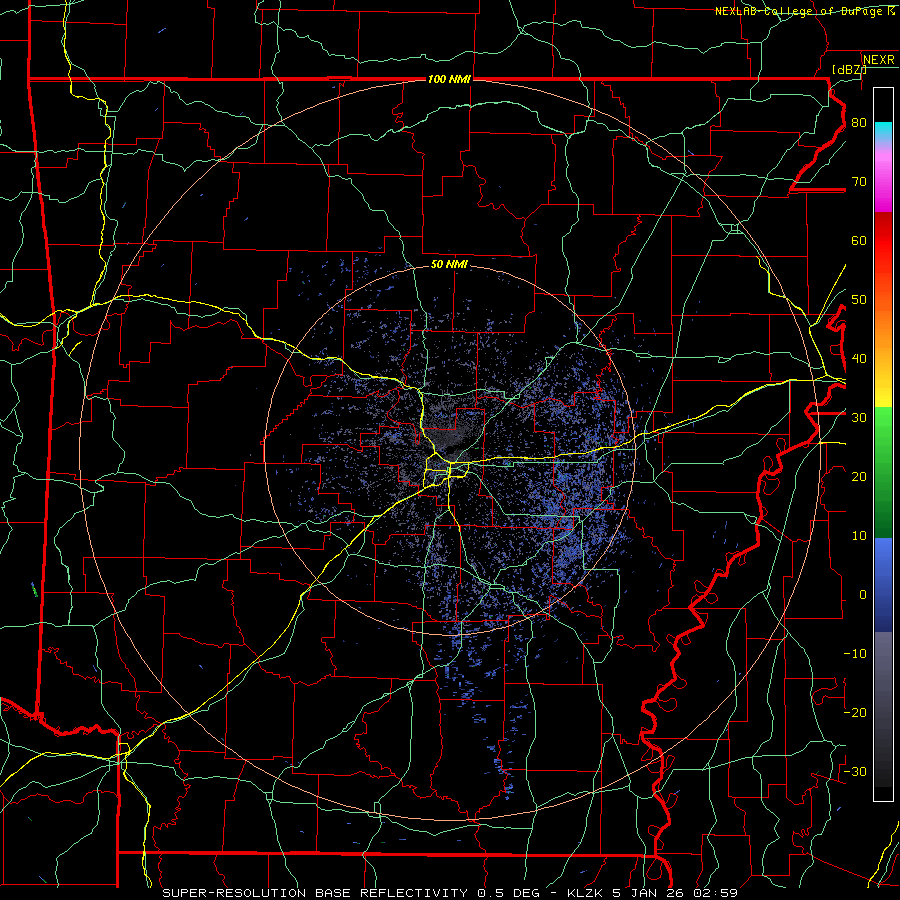The width and height of the screenshot is (900, 900).
Task: Click the "02:59" timestamp in caption
Action: coord(715,893)
